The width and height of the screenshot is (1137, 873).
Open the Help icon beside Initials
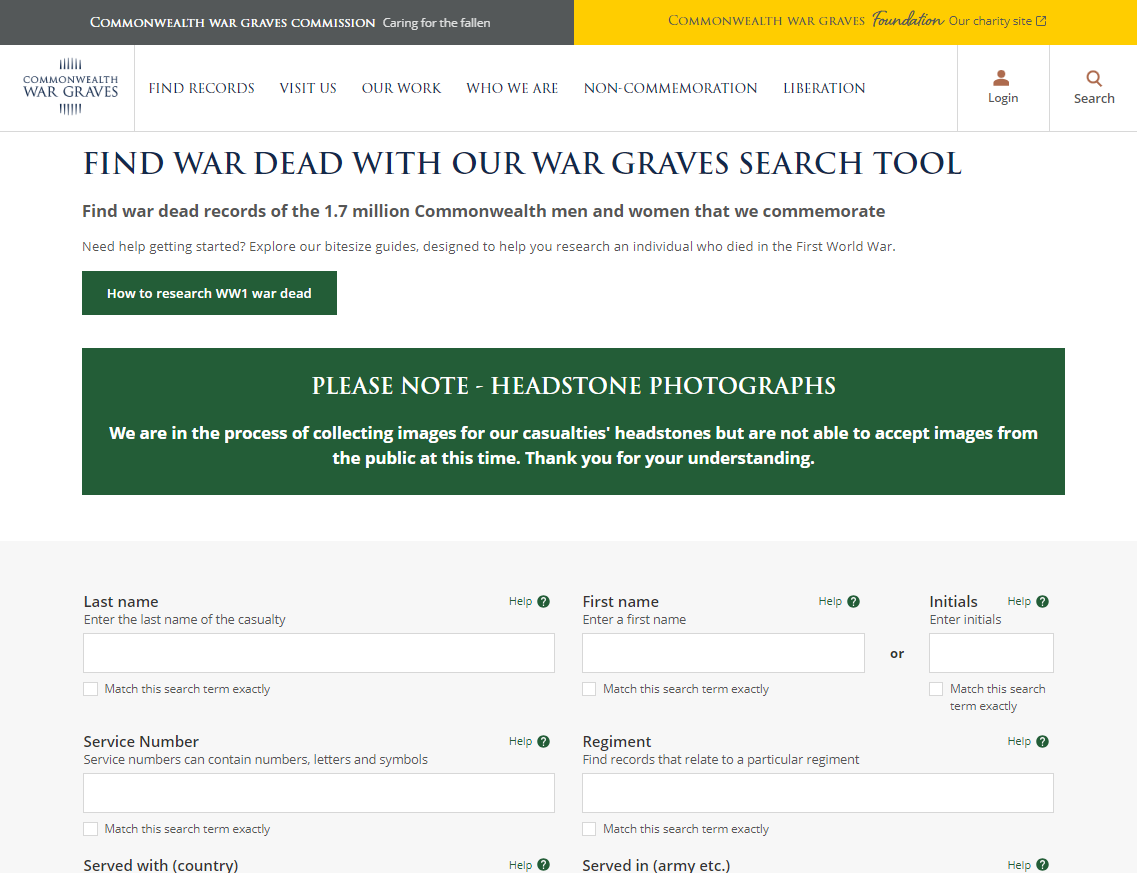[1042, 602]
